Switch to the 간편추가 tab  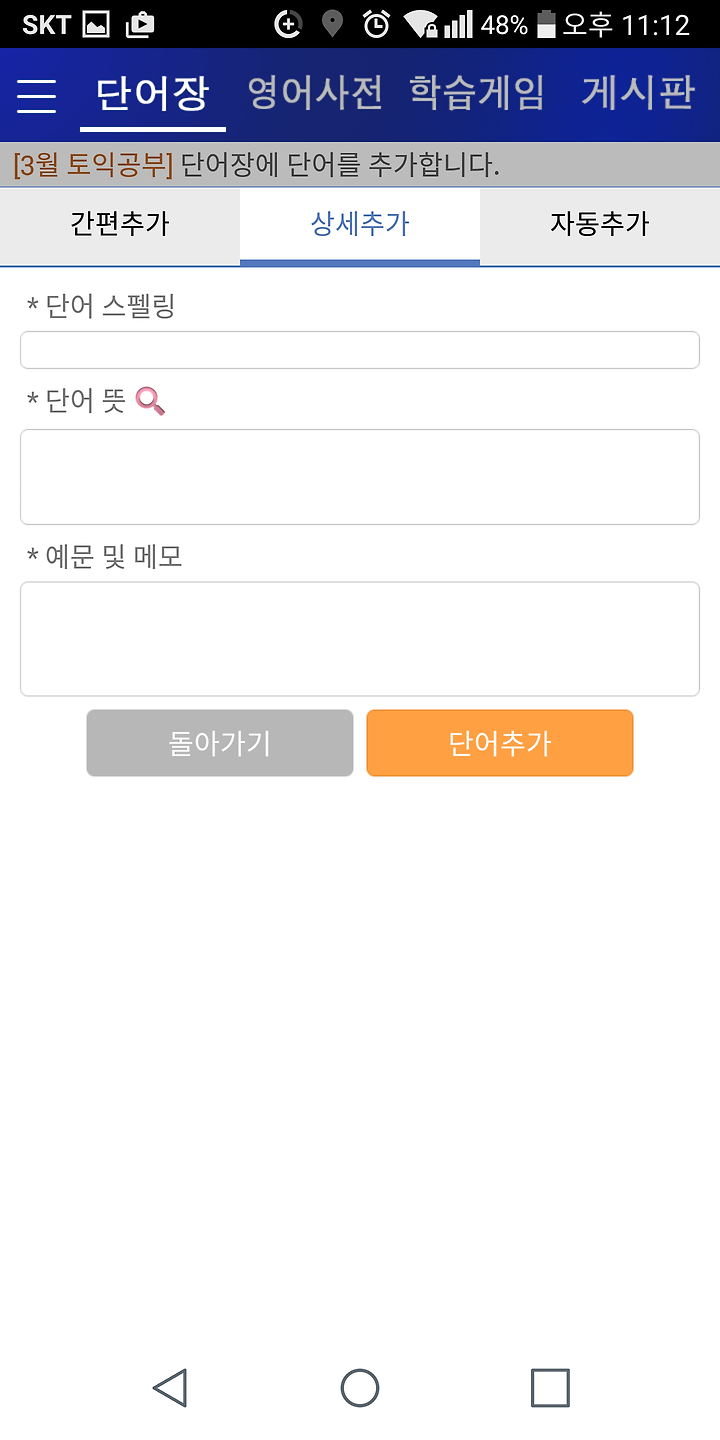(120, 224)
